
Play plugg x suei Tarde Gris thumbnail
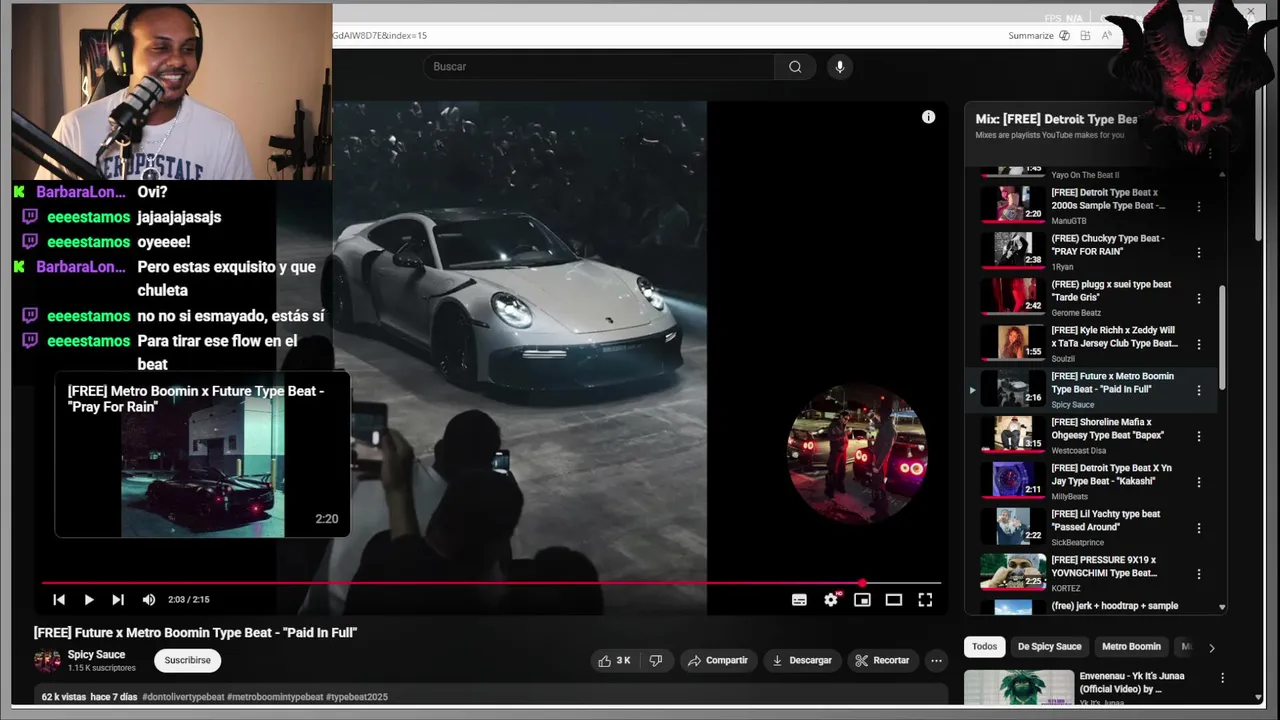coord(1013,297)
